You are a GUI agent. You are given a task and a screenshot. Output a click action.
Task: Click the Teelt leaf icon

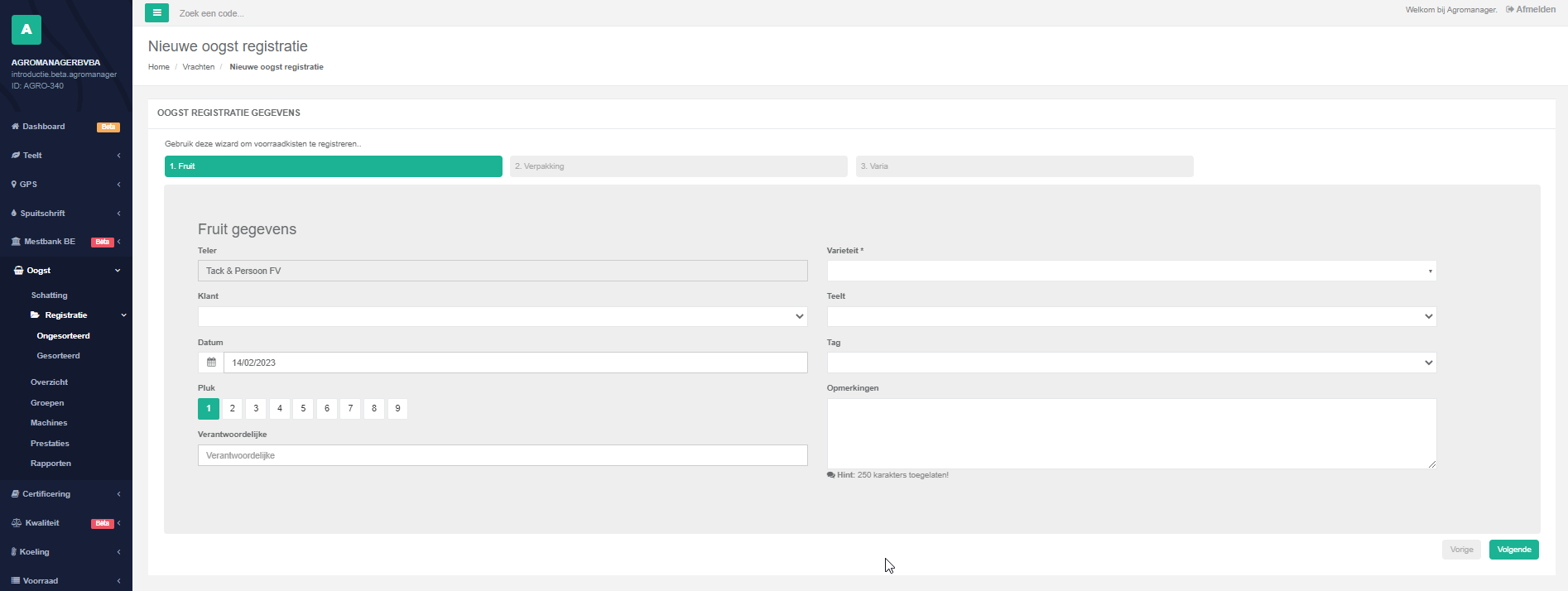16,156
